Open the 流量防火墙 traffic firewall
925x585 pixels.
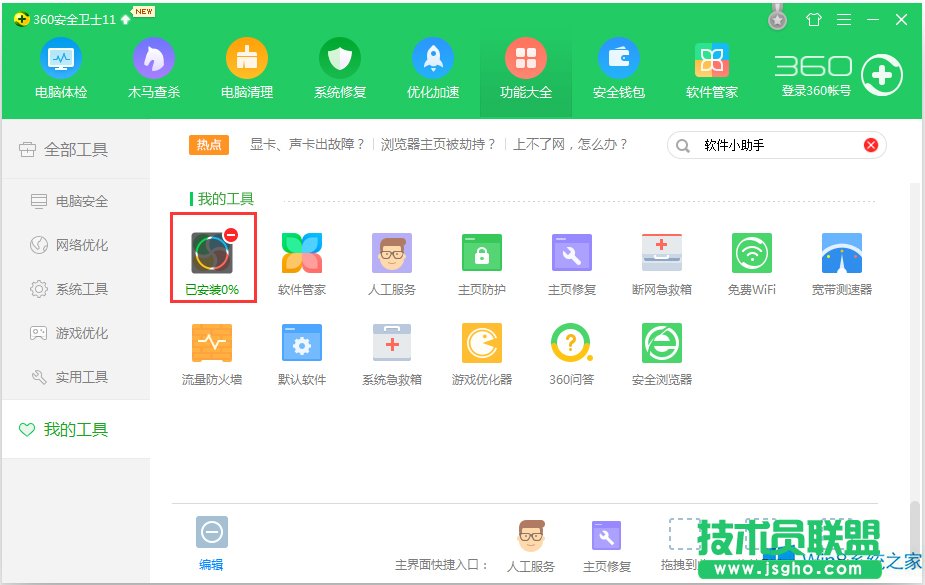pos(211,345)
